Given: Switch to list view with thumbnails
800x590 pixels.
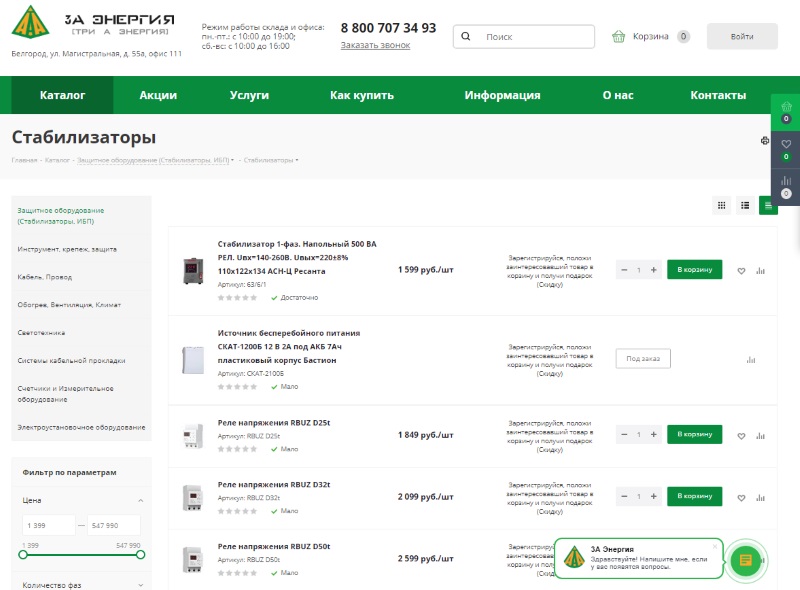Looking at the screenshot, I should [x=745, y=205].
